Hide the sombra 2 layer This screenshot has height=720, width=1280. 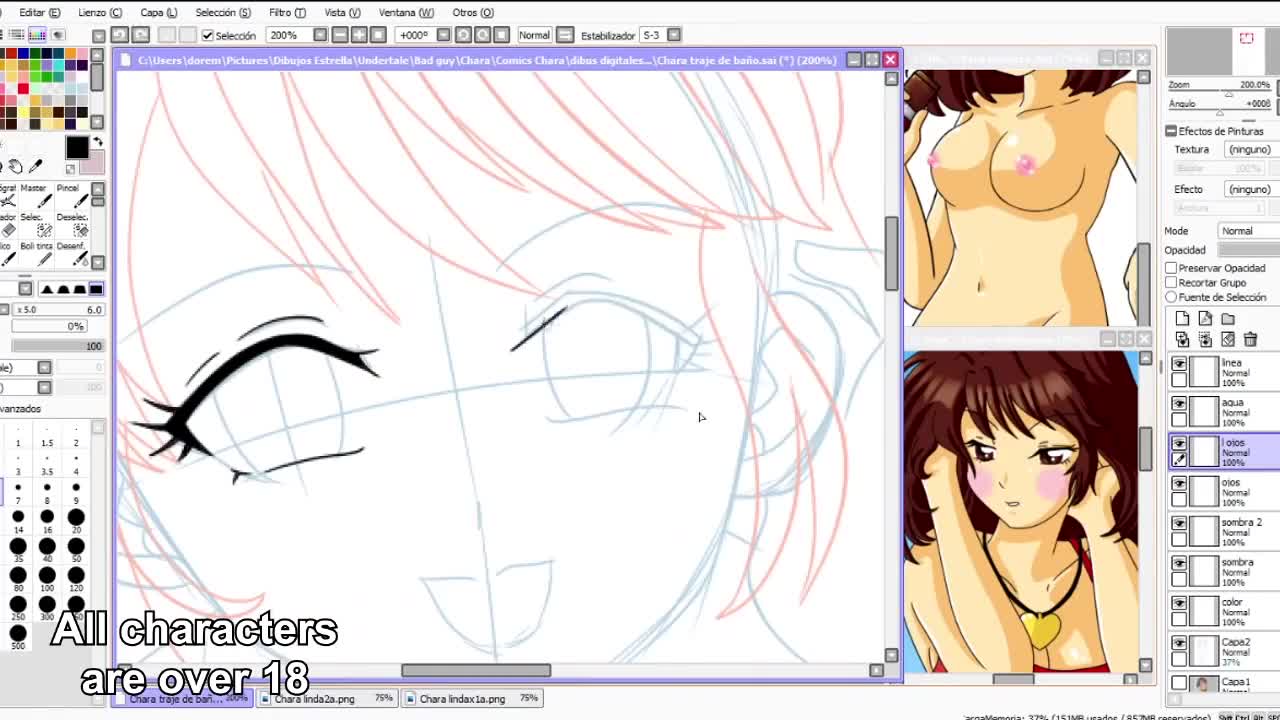point(1179,525)
